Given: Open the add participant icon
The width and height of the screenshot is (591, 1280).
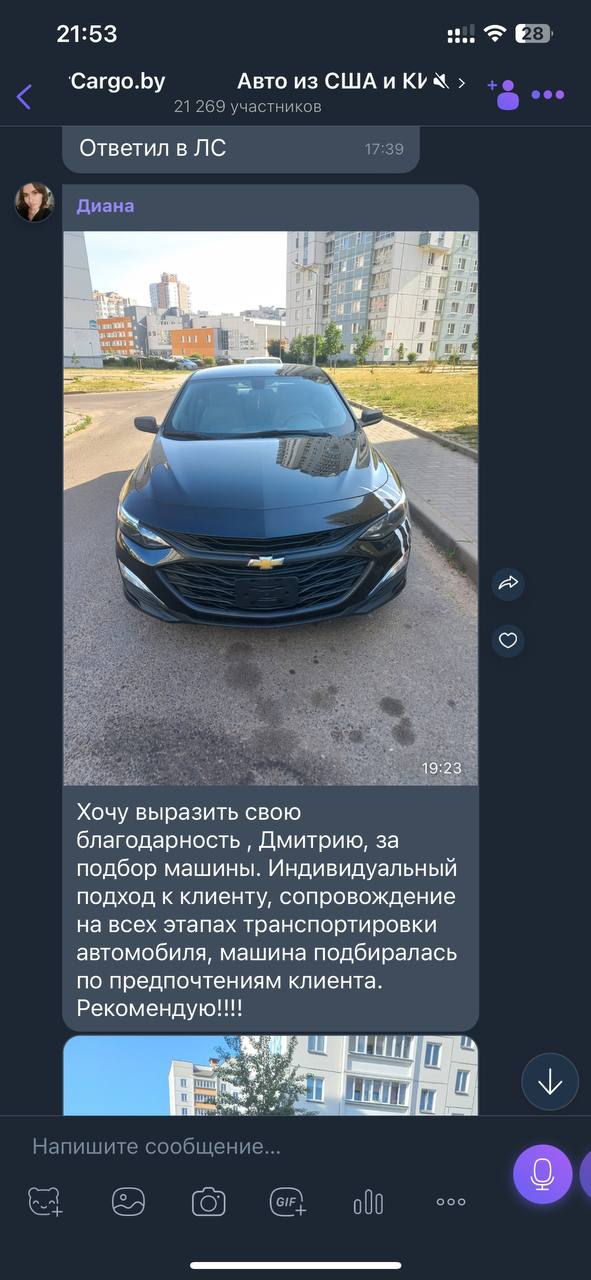Looking at the screenshot, I should [503, 94].
